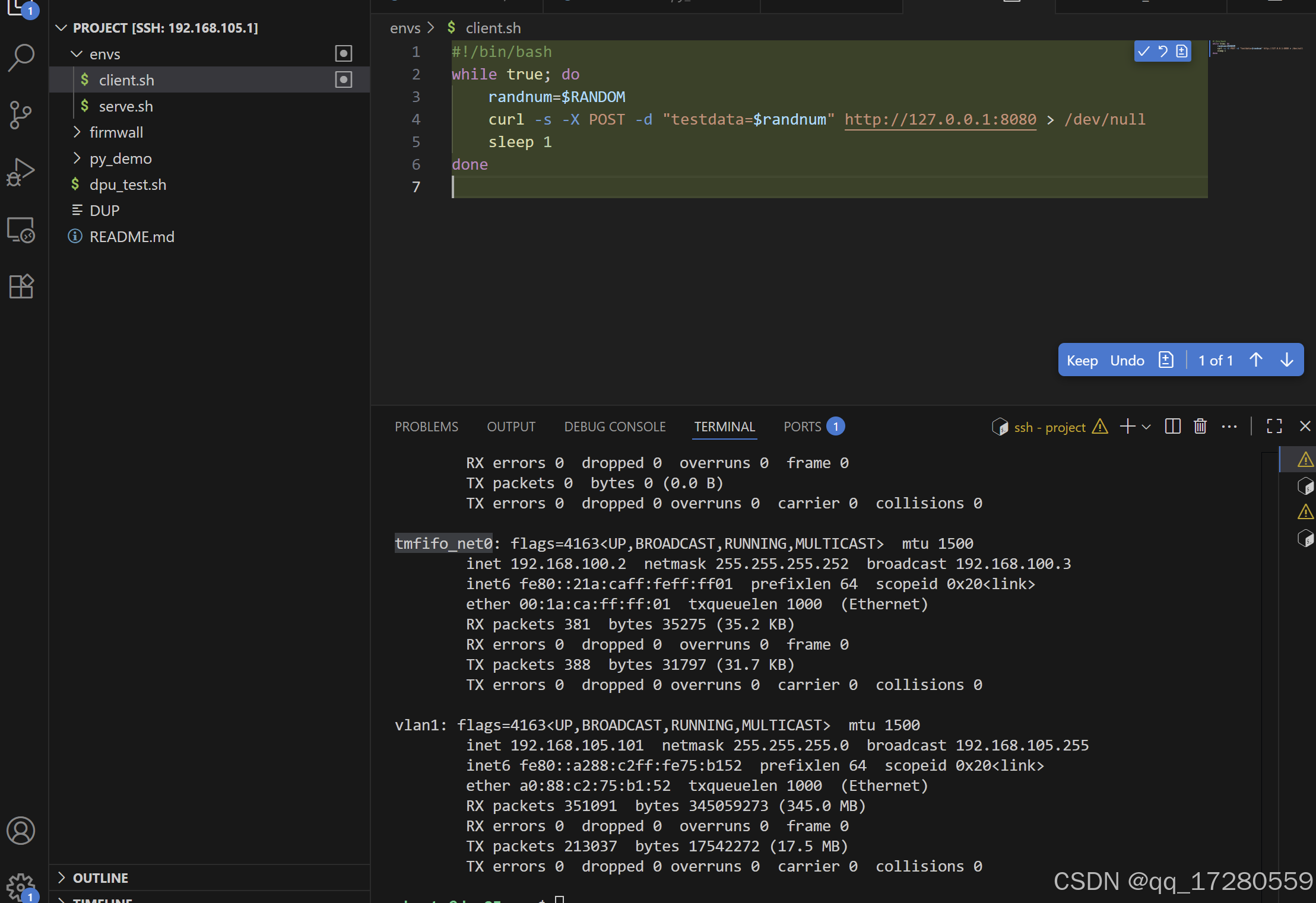Split the terminal
The width and height of the screenshot is (1316, 903).
(x=1172, y=427)
